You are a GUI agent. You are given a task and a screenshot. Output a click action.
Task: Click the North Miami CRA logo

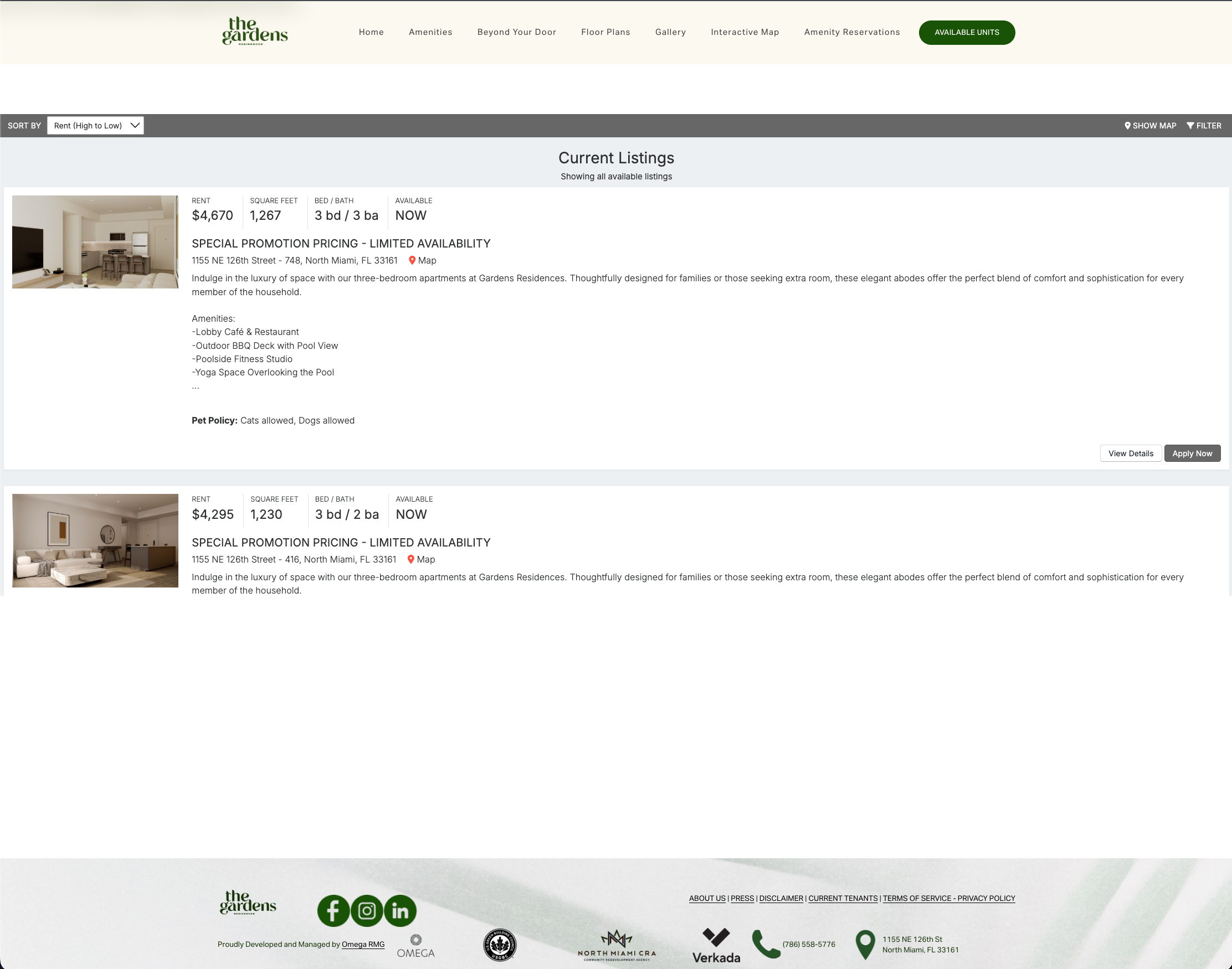pos(617,946)
